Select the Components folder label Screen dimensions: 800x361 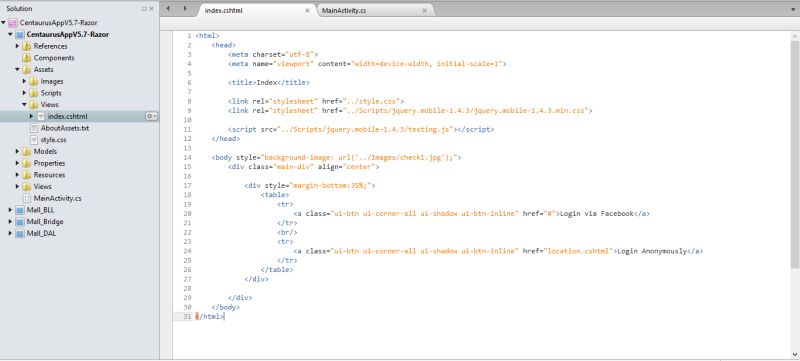coord(54,58)
